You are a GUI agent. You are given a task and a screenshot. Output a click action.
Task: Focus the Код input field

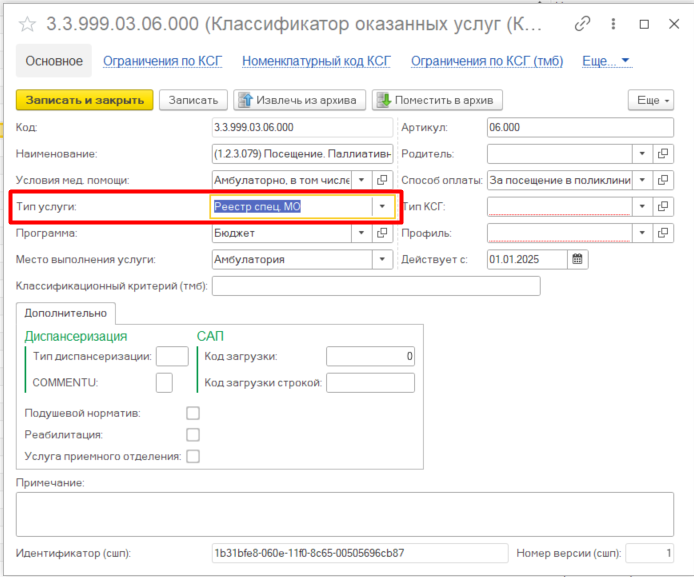coord(302,127)
